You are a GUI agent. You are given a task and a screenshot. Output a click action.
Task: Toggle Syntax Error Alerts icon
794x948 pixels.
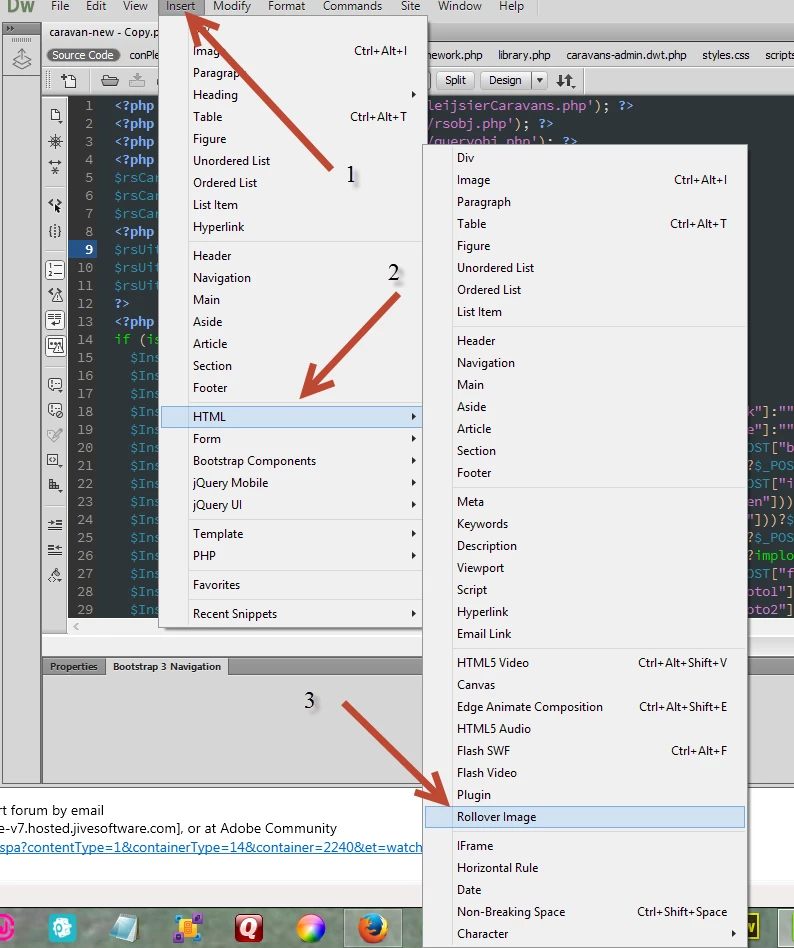pos(55,346)
